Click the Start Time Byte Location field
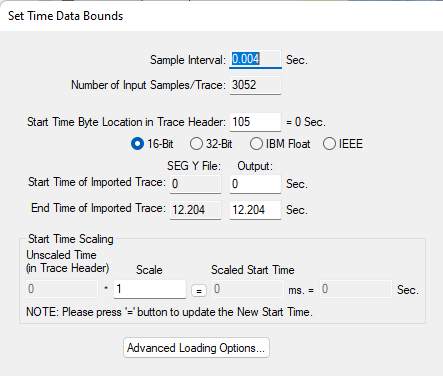Viewport: 443px width, 376px height. tap(255, 122)
